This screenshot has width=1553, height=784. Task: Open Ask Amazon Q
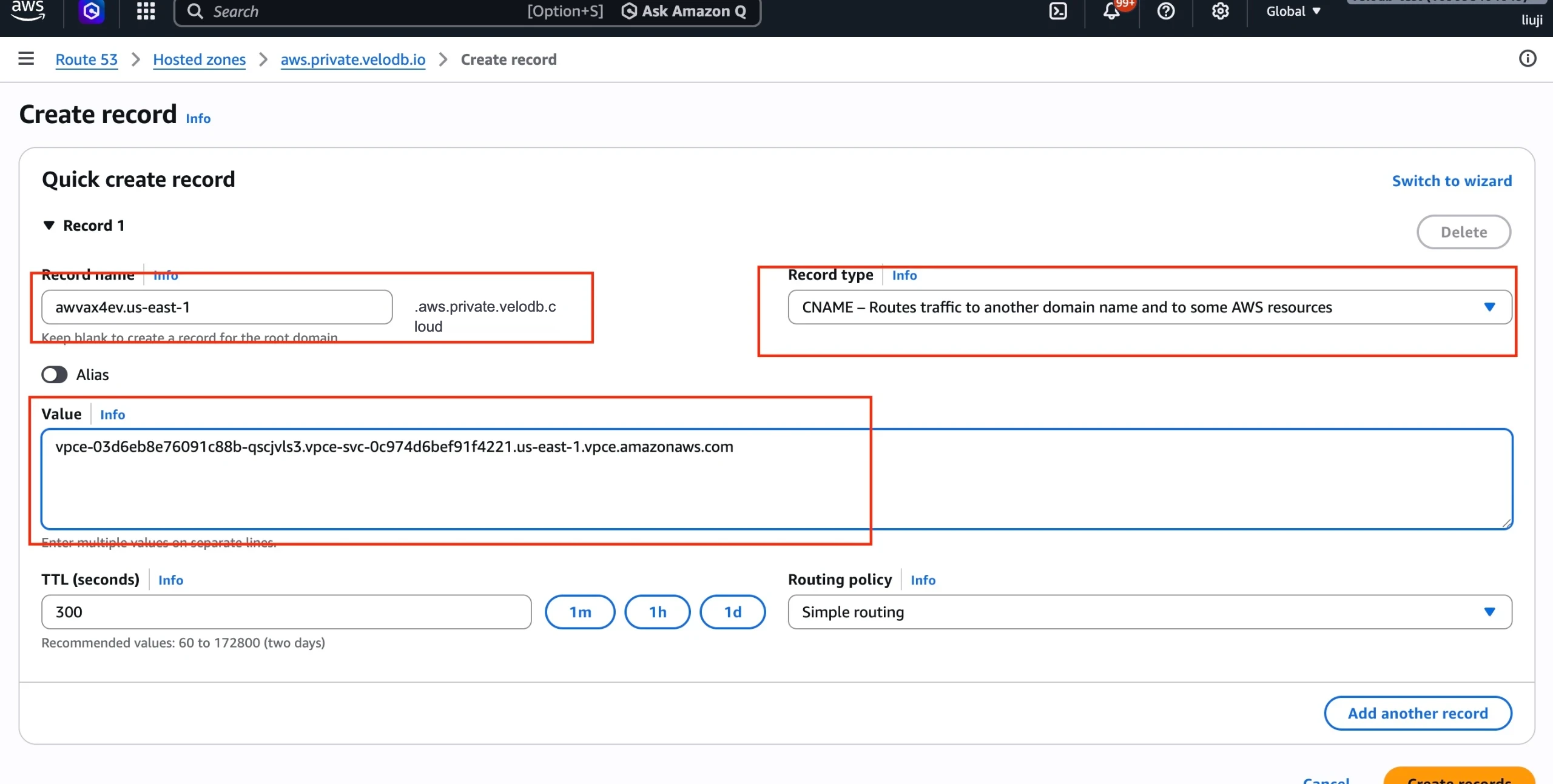pyautogui.click(x=684, y=11)
